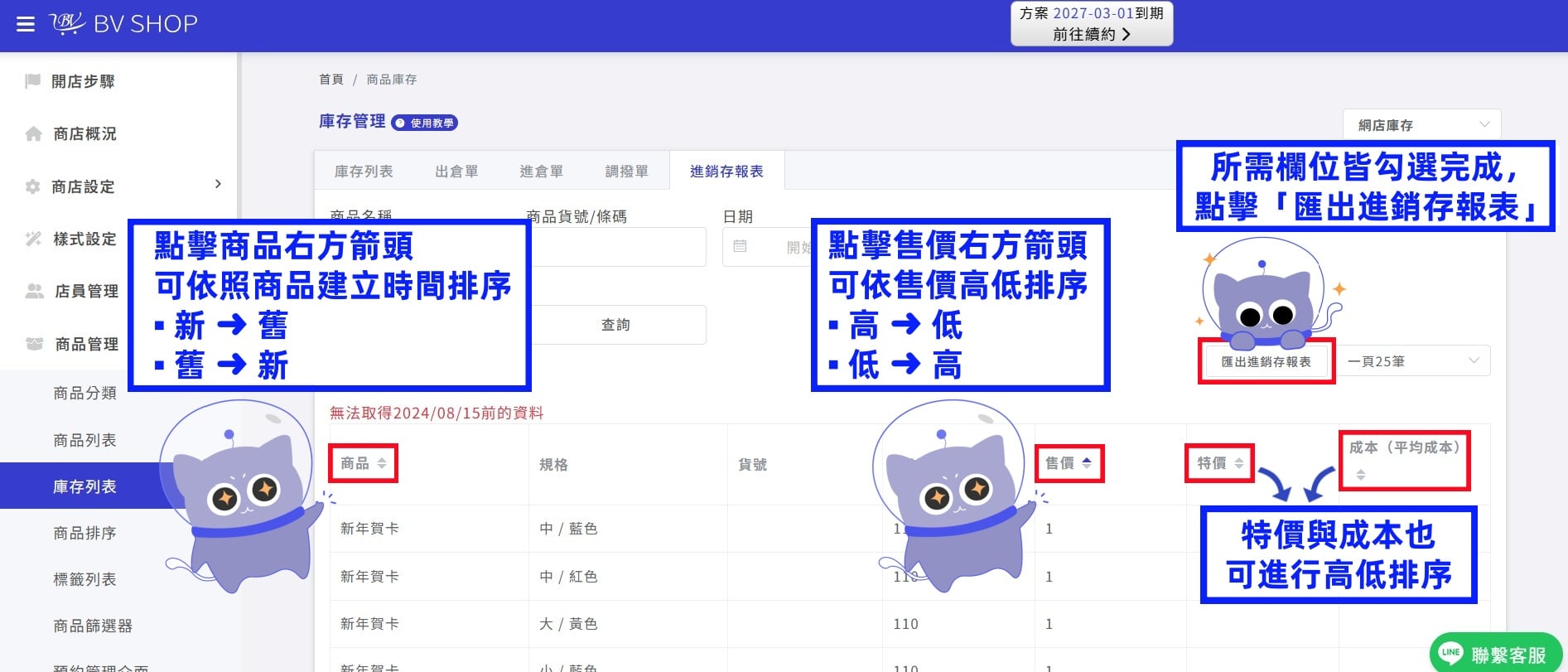Click the 商品管理 box icon

tap(34, 343)
